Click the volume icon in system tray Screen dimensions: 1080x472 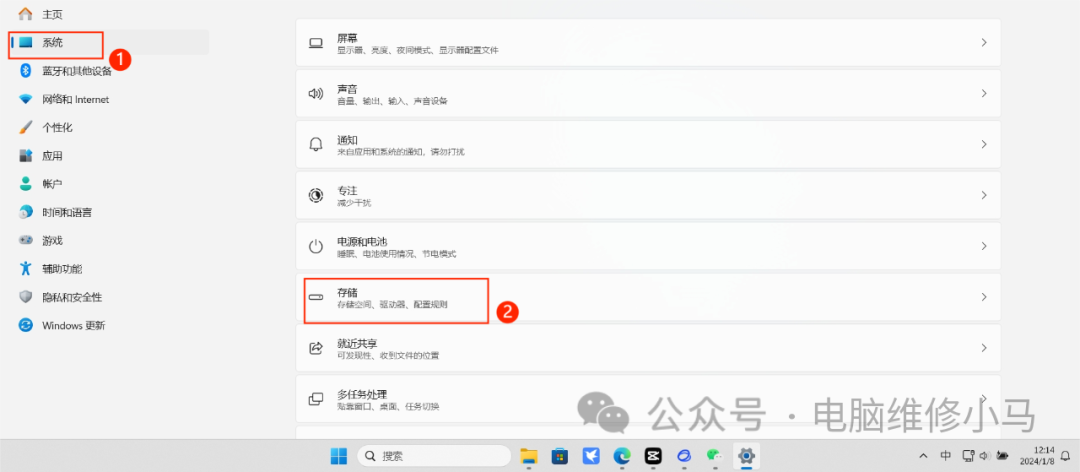(x=984, y=455)
